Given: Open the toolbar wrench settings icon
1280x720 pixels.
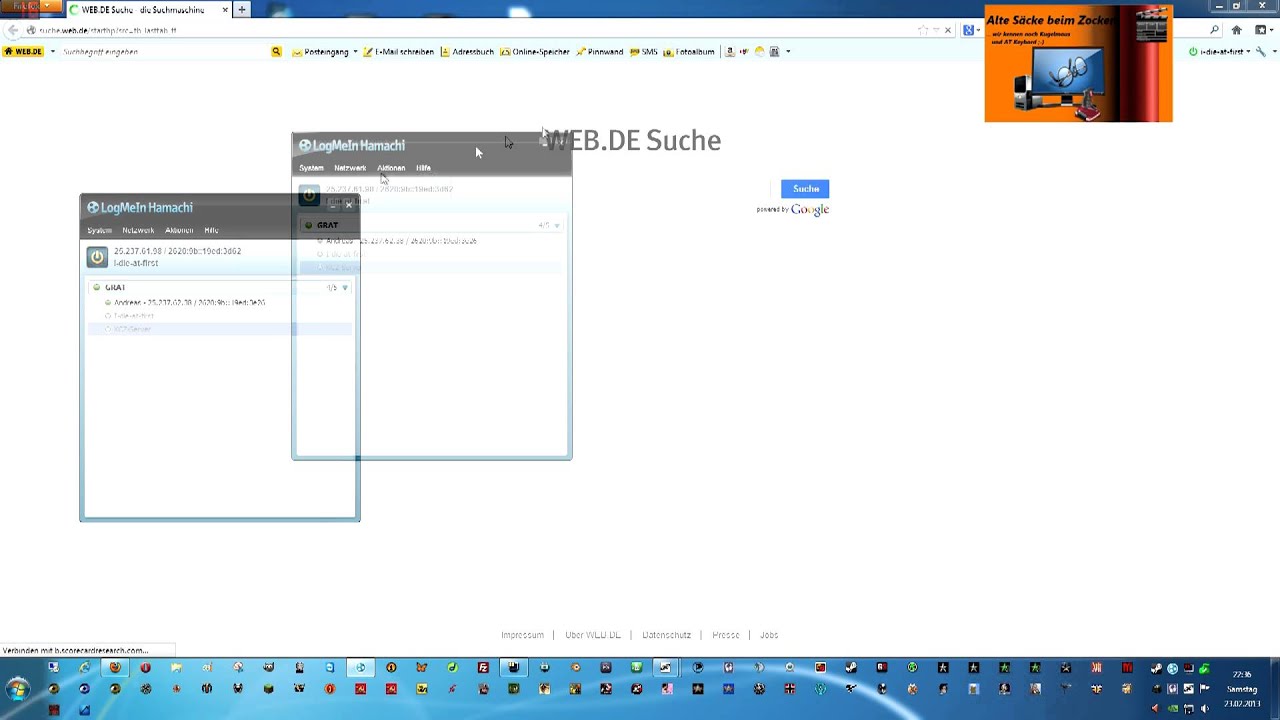Looking at the screenshot, I should (x=1260, y=52).
